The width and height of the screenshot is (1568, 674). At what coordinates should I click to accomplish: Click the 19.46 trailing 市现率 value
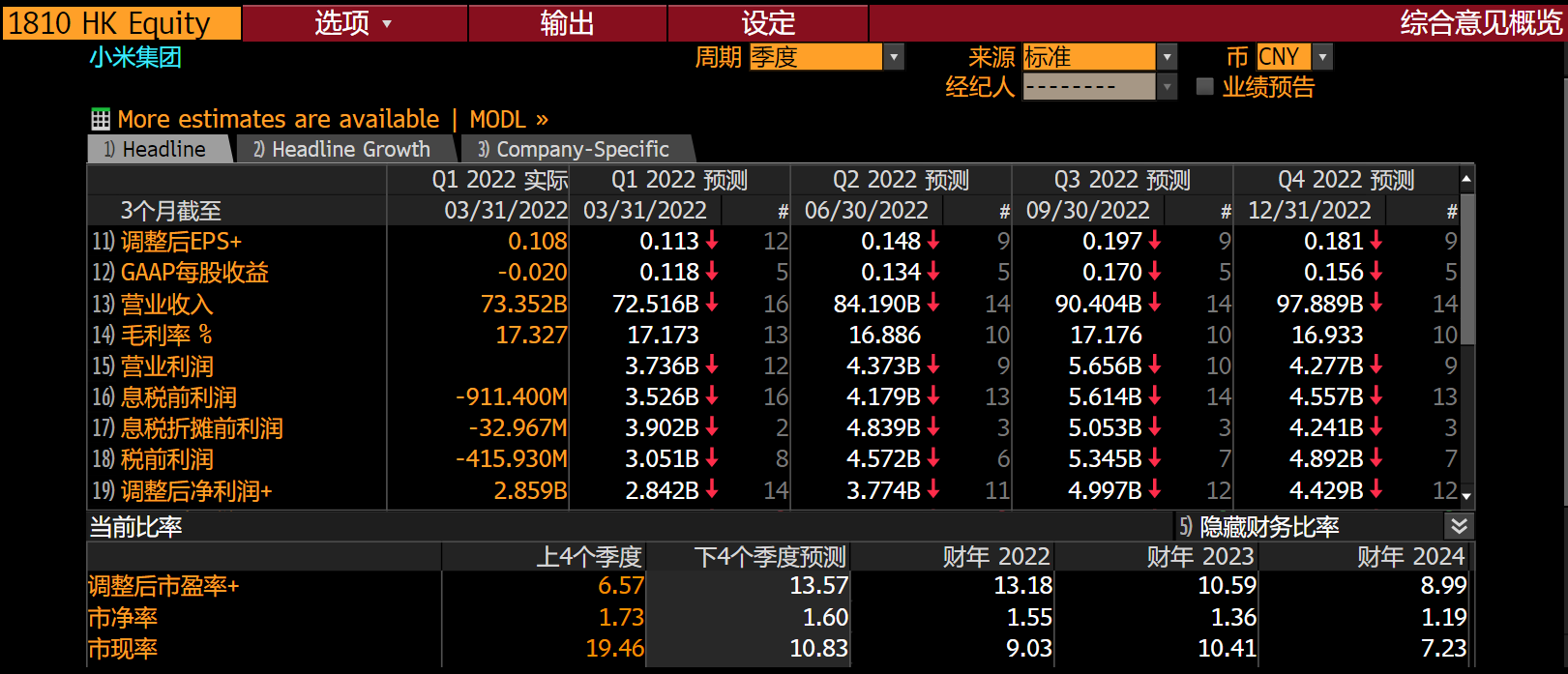coord(614,649)
